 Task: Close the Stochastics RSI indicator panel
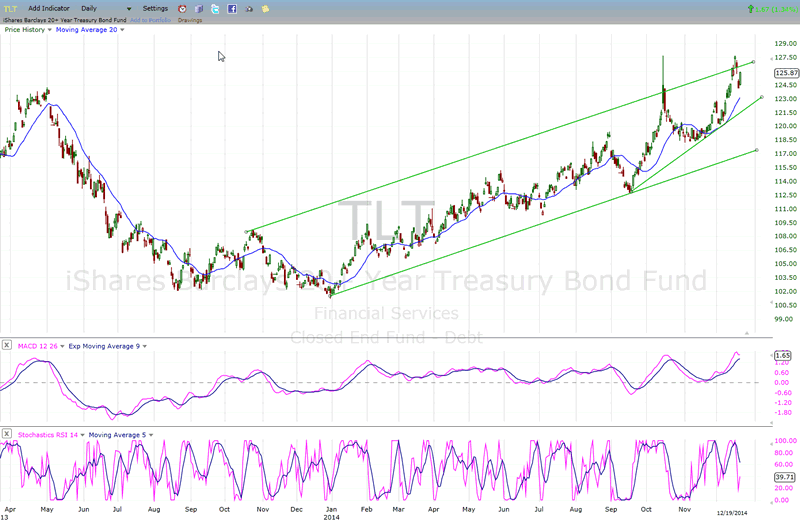[7, 434]
